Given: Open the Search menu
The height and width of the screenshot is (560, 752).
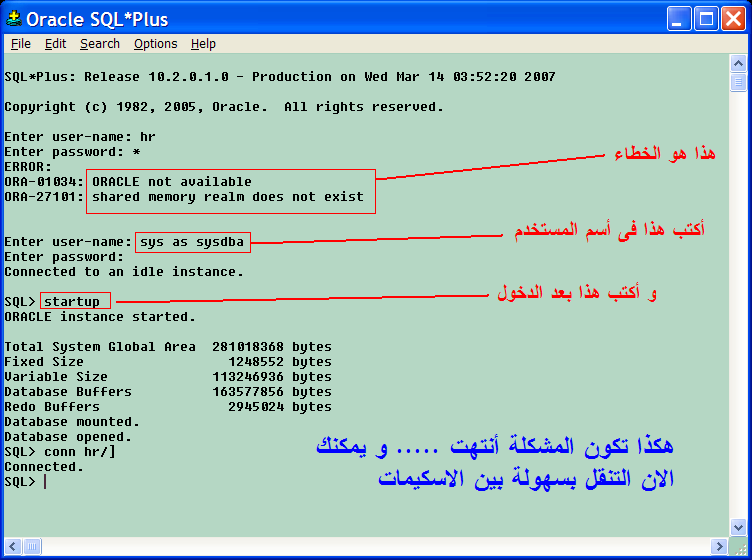Looking at the screenshot, I should (100, 44).
